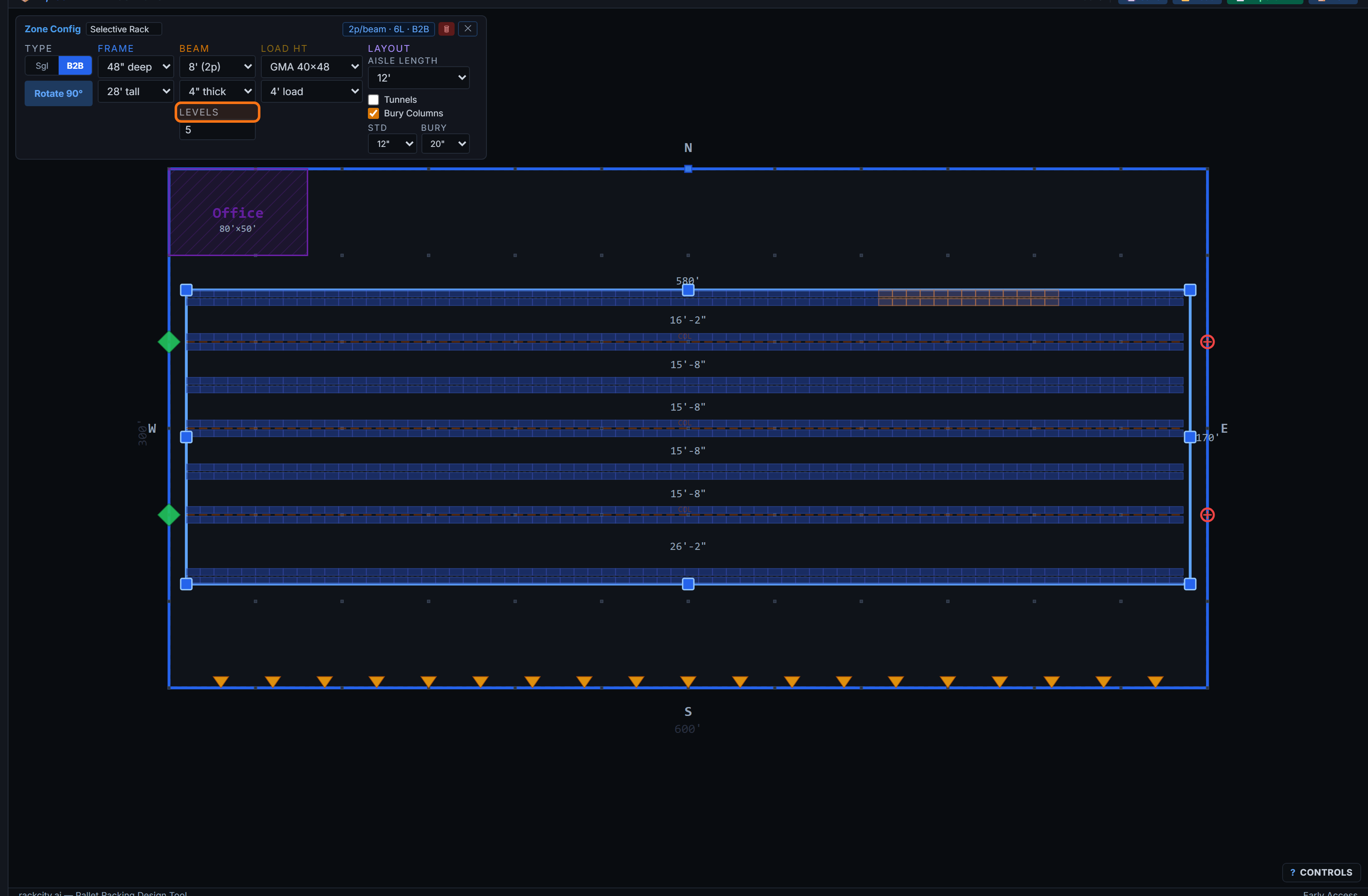
Task: Select the purple Office 80'×50' block
Action: point(238,212)
